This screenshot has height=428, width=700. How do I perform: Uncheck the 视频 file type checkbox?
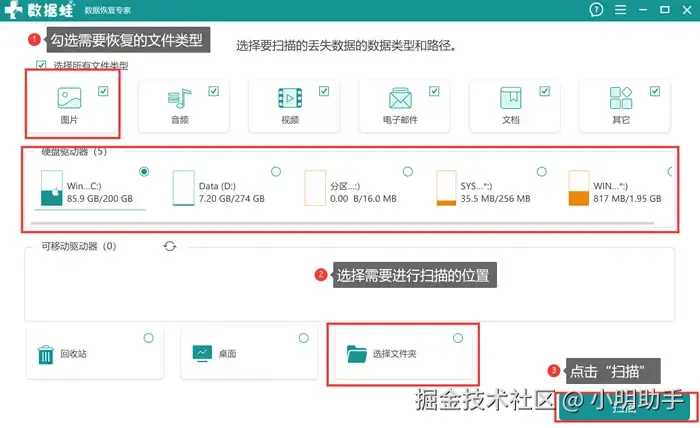pos(324,91)
